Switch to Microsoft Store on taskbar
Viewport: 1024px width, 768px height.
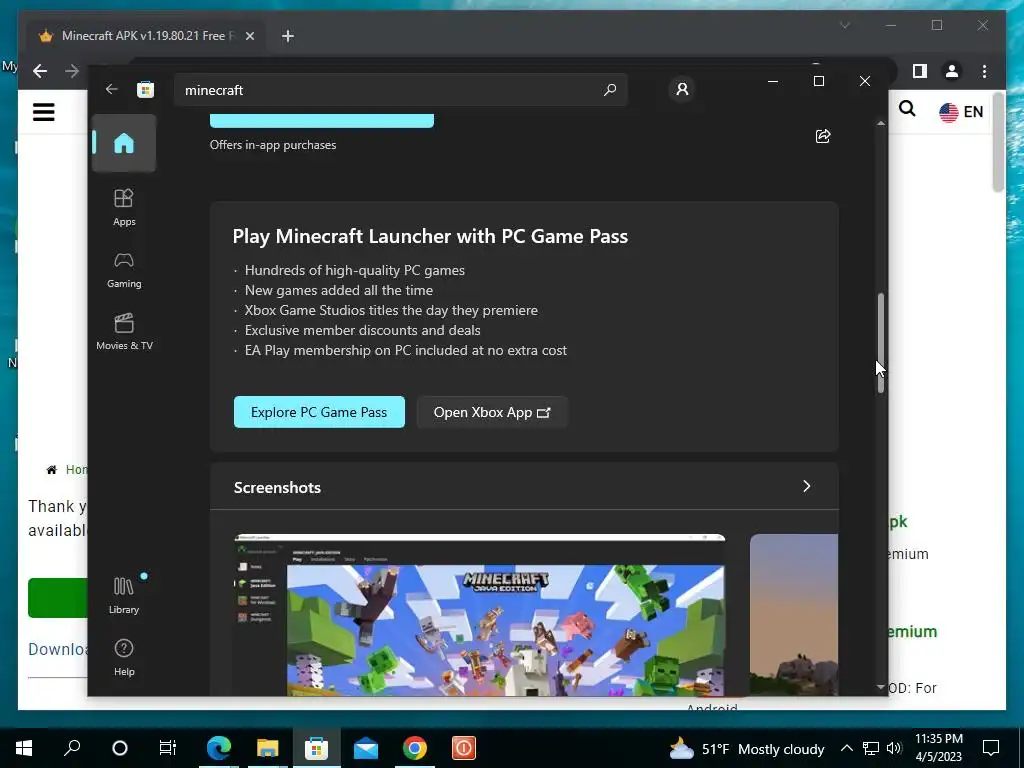pyautogui.click(x=316, y=748)
